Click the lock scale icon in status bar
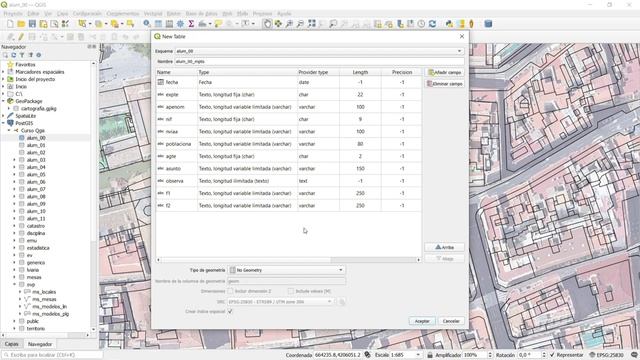This screenshot has height=360, width=640. tap(429, 355)
